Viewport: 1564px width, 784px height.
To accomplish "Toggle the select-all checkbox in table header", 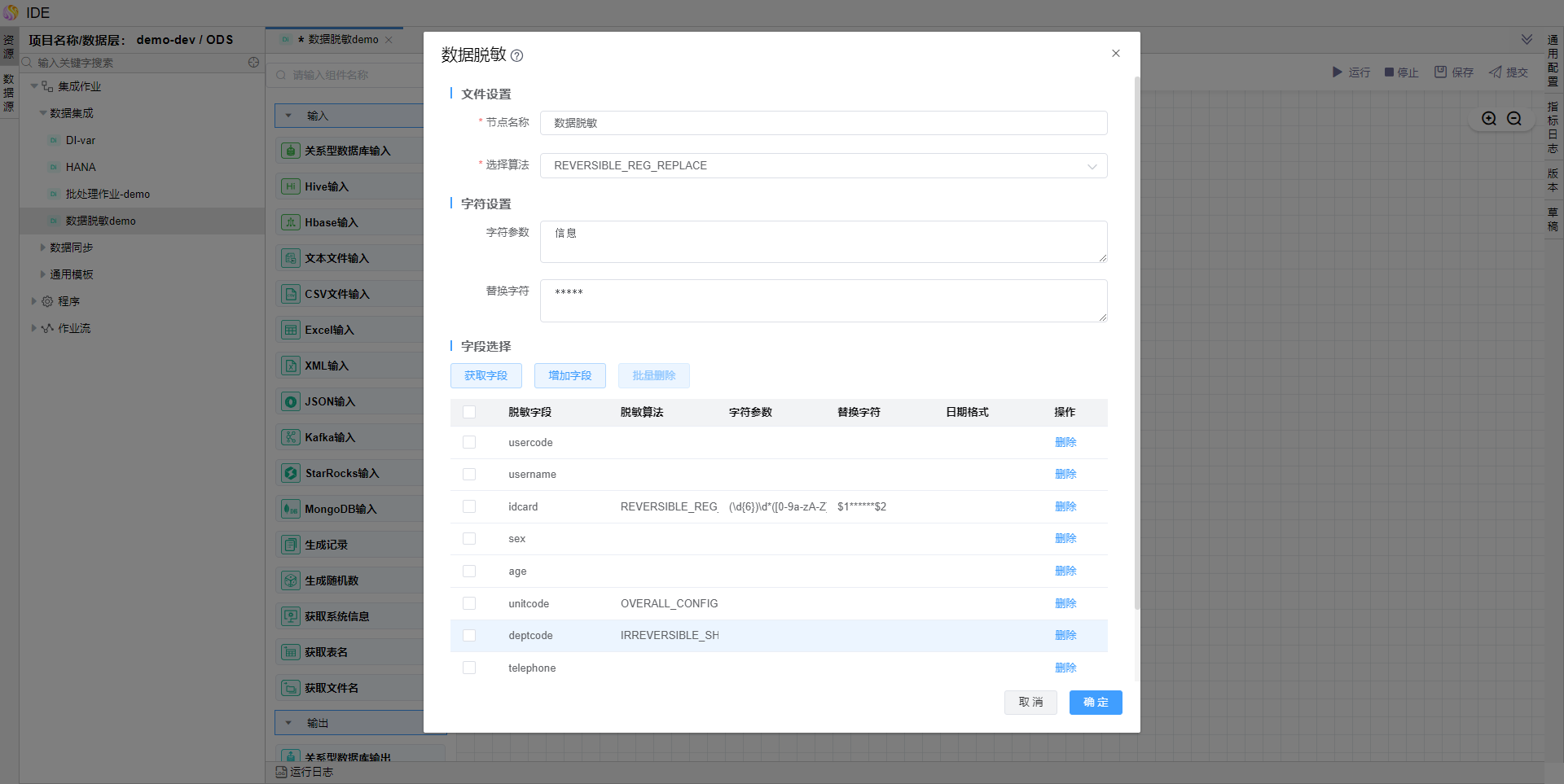I will 469,412.
